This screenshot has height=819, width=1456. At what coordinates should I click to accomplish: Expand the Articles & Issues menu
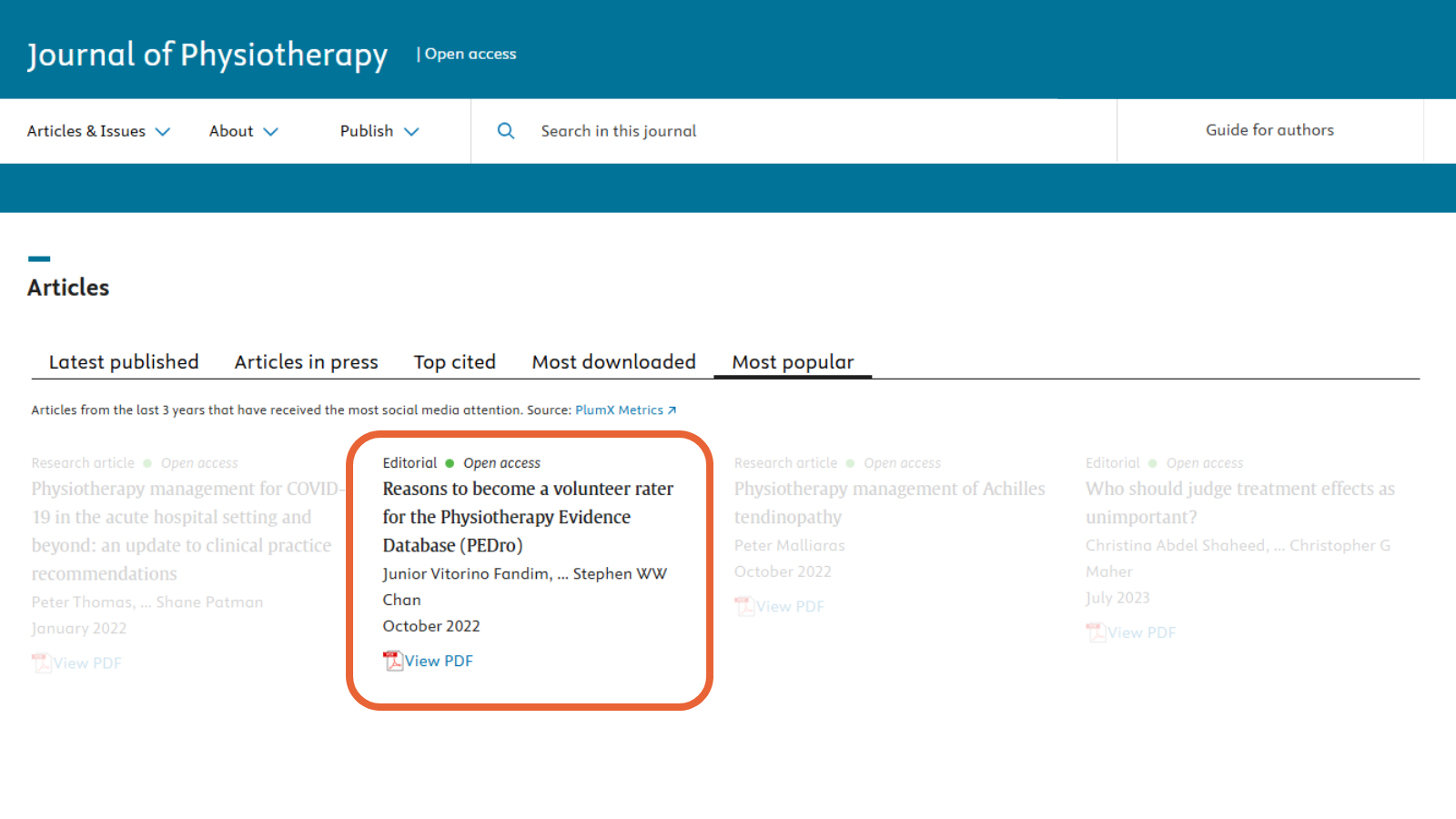(x=98, y=131)
